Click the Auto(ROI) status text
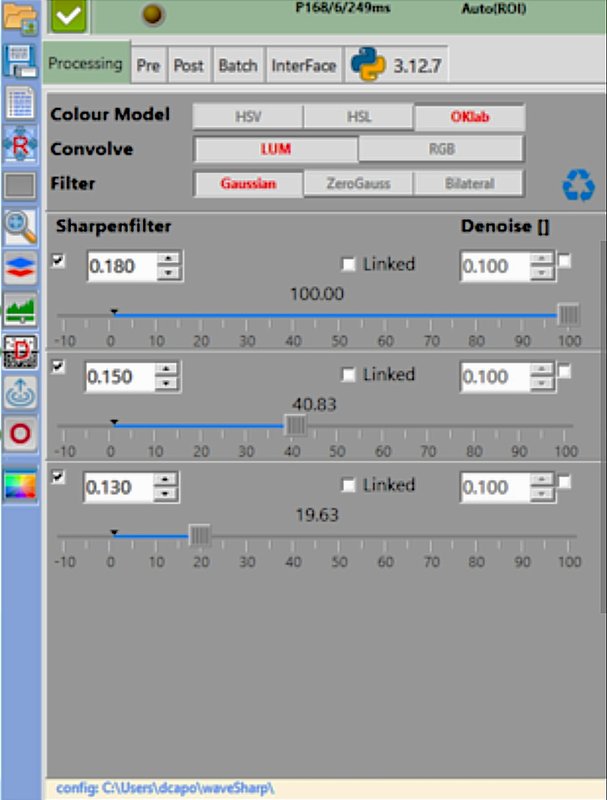The width and height of the screenshot is (607, 800). click(x=494, y=9)
